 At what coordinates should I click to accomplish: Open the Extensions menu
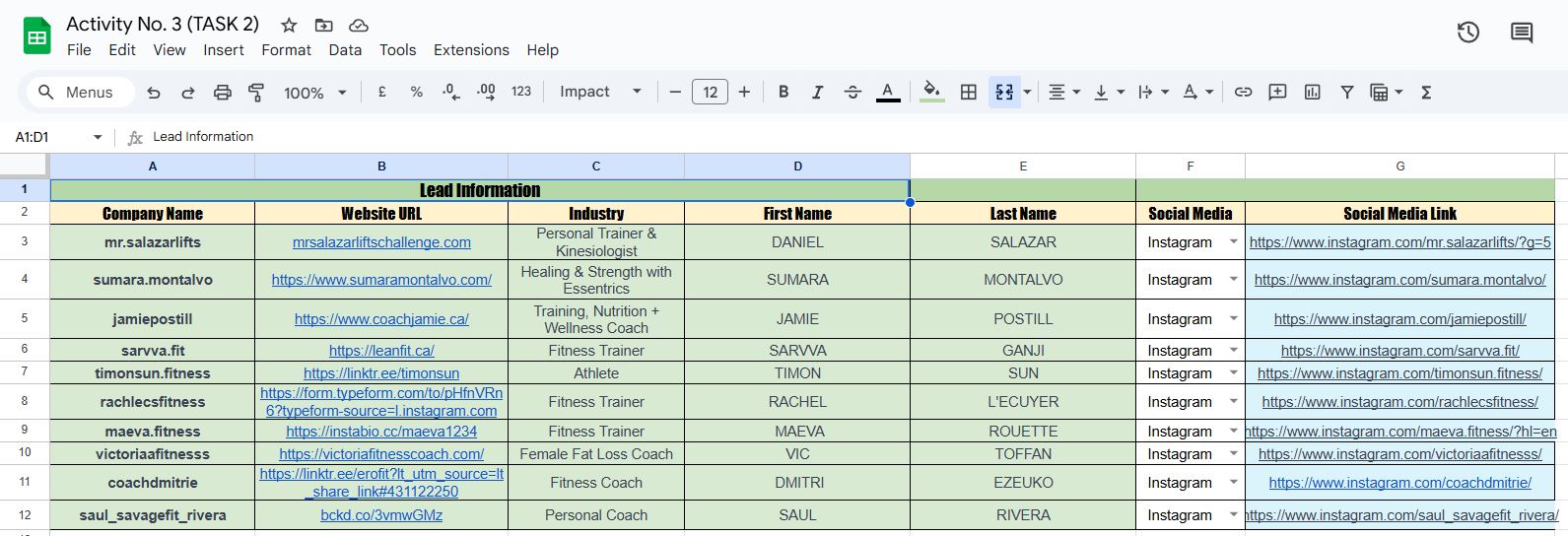coord(471,50)
